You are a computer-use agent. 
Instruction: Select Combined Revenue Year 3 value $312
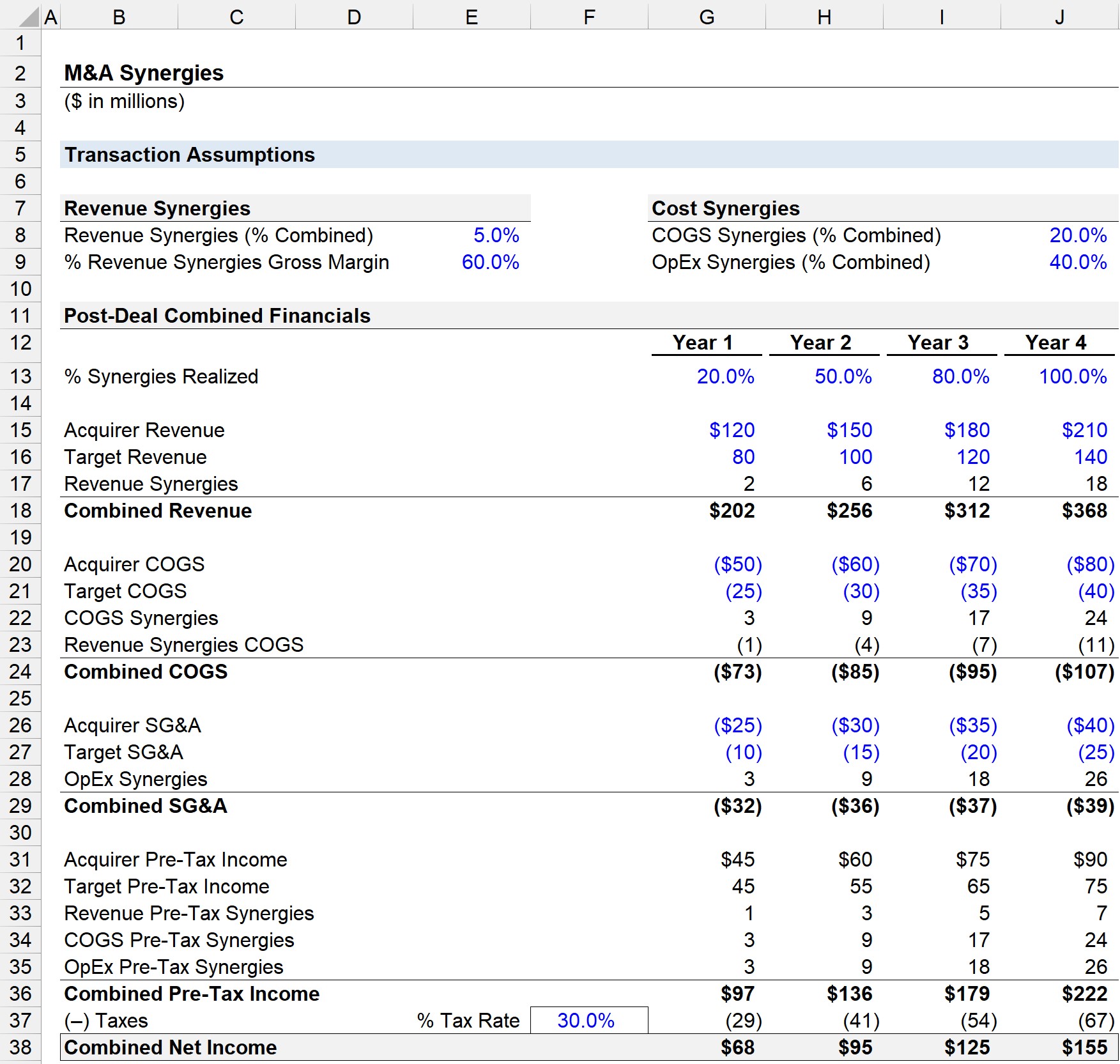(967, 511)
